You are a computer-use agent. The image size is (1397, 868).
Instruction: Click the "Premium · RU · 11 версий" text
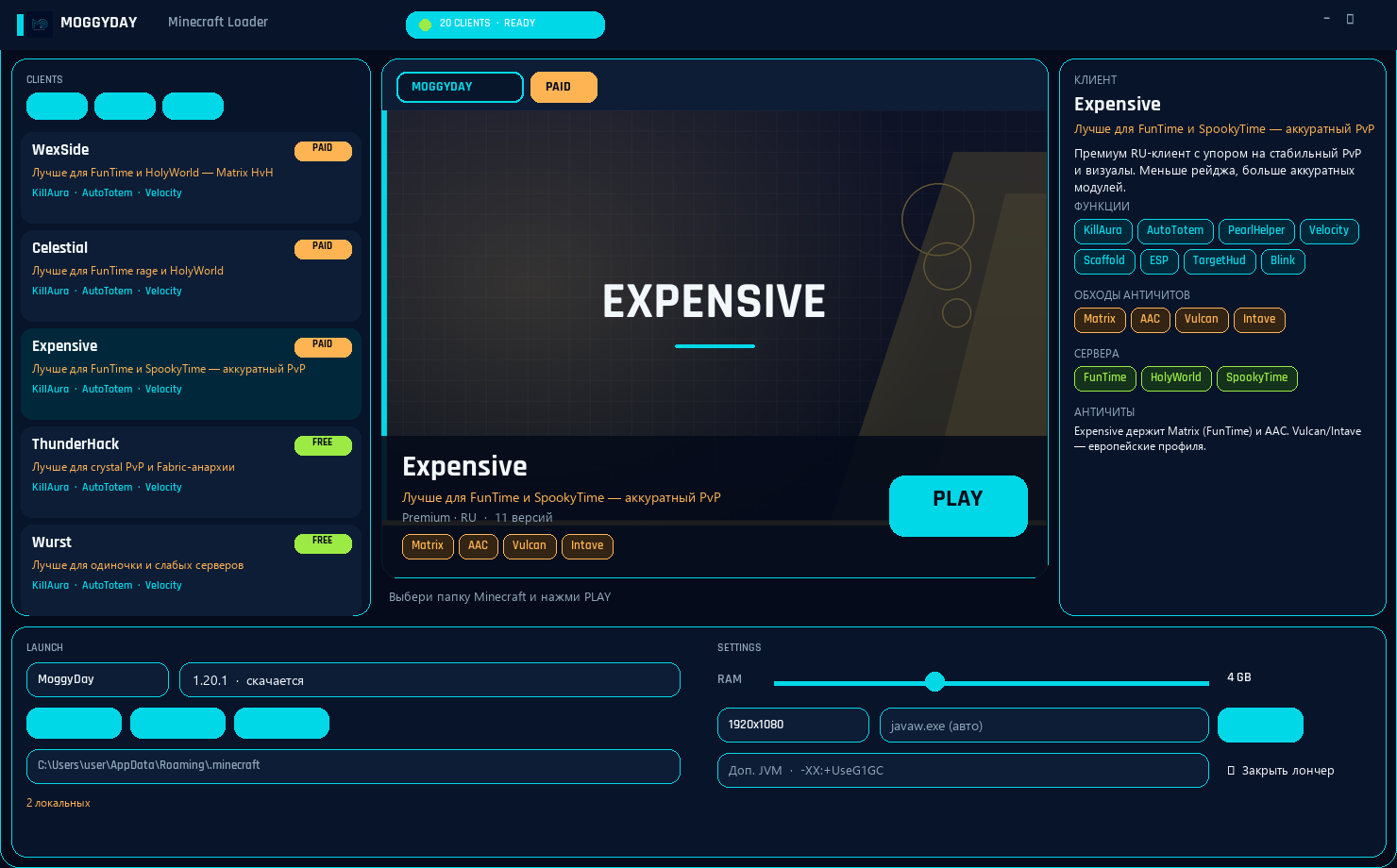(x=478, y=518)
